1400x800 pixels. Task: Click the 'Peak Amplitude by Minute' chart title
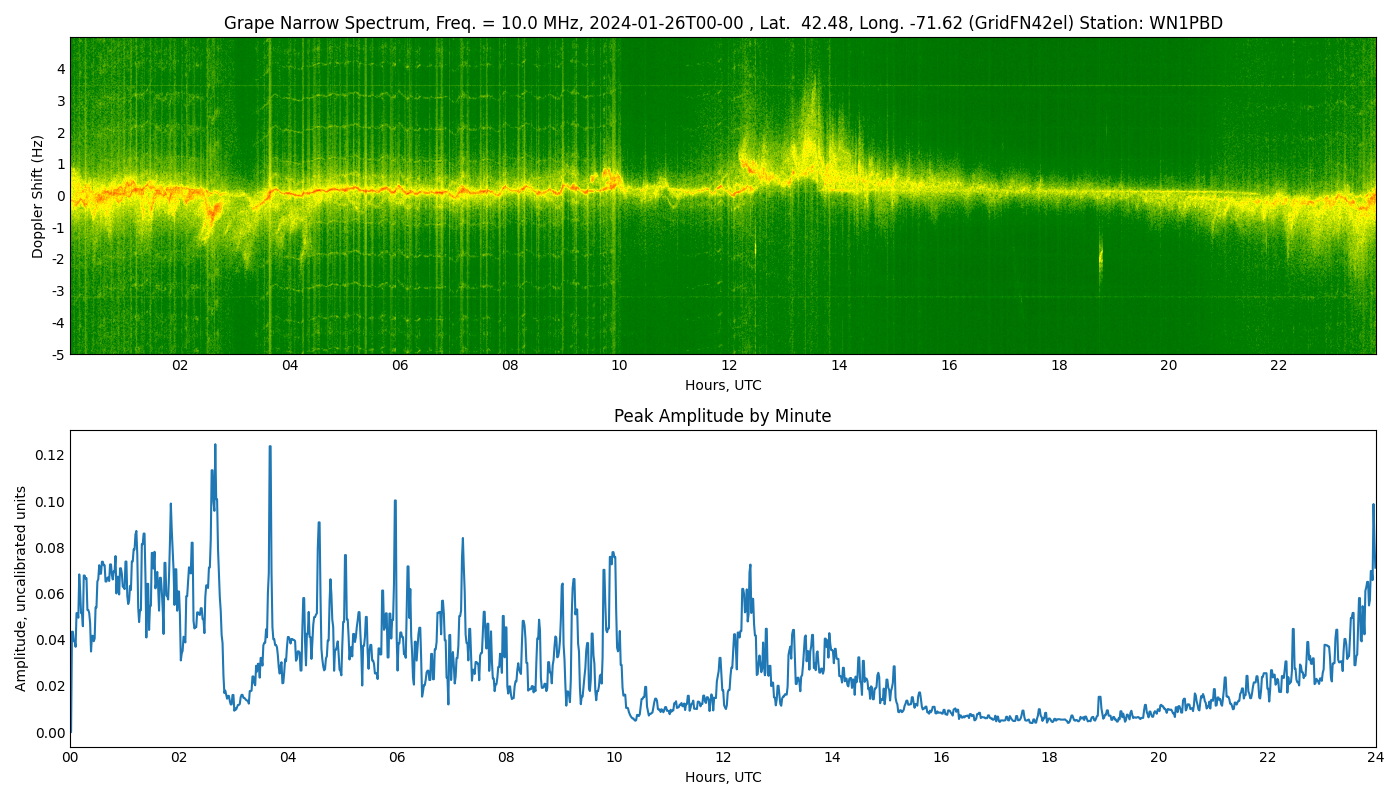click(722, 416)
